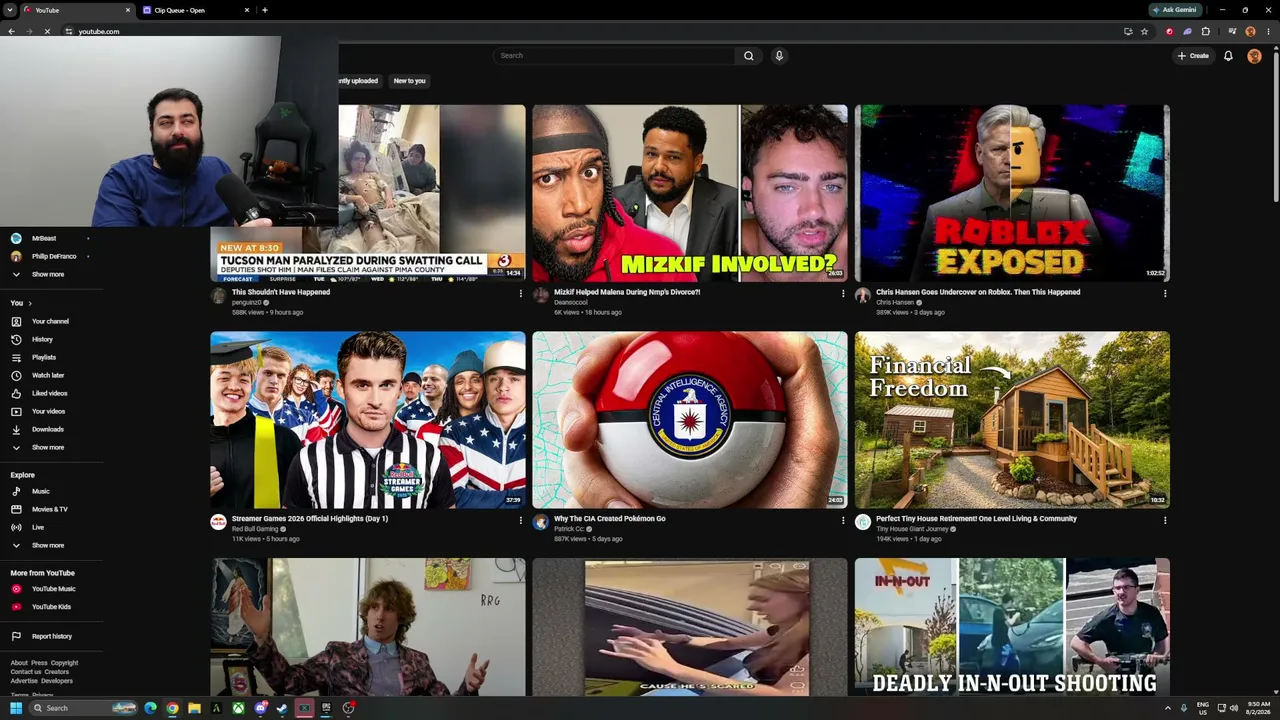Expand Show more under subscriptions list

pos(51,274)
